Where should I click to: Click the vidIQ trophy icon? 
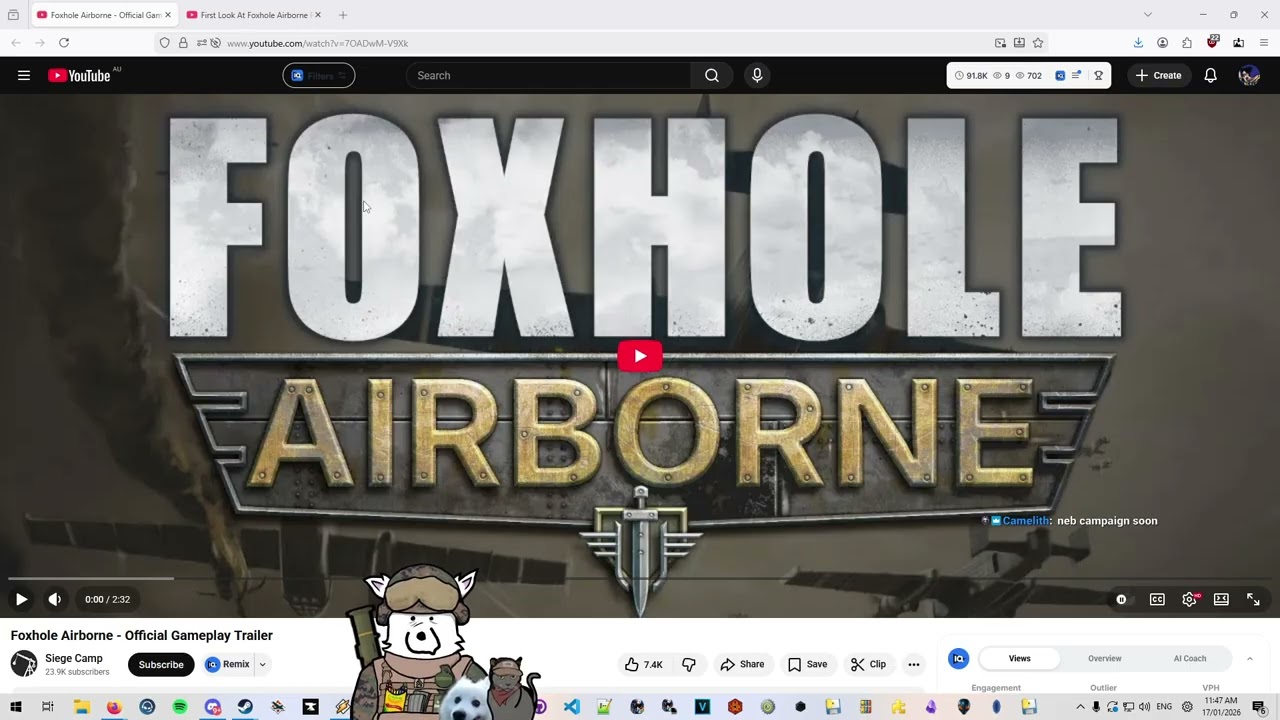click(1098, 75)
